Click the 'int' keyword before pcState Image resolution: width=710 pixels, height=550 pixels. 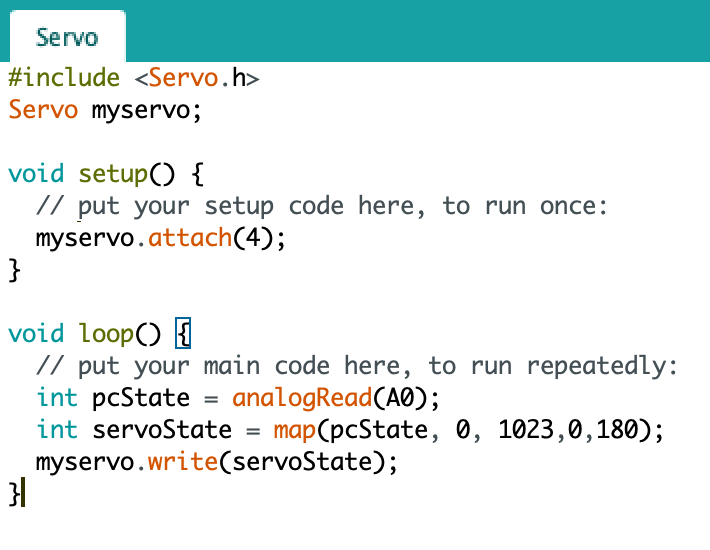pos(57,398)
